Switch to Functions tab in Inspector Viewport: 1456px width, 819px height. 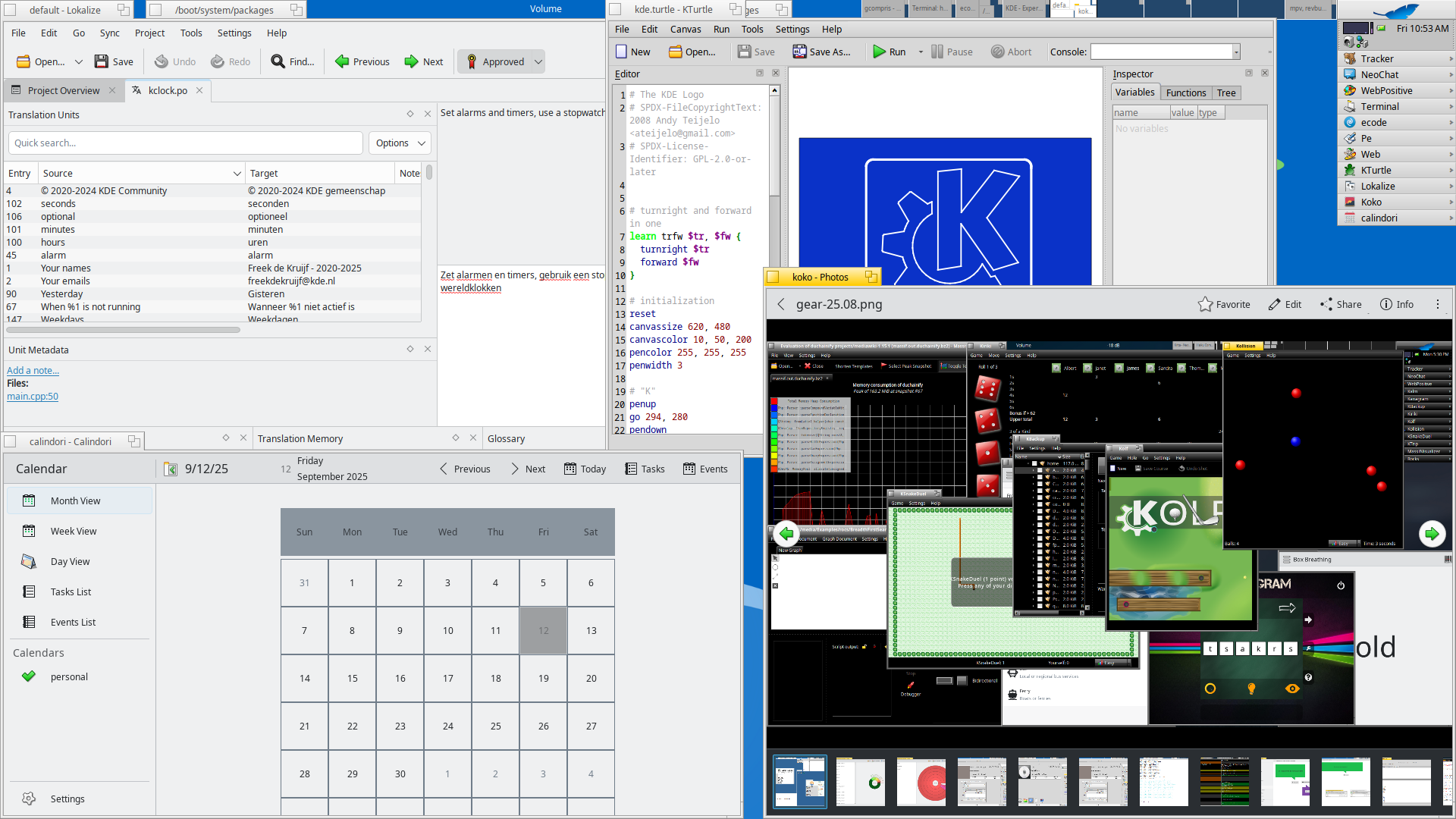(1185, 93)
